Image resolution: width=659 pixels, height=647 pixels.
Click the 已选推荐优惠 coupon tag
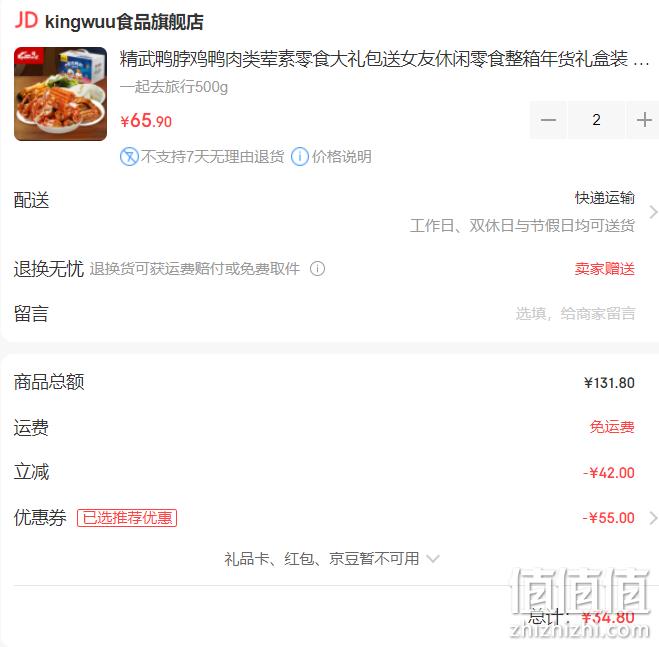point(127,518)
